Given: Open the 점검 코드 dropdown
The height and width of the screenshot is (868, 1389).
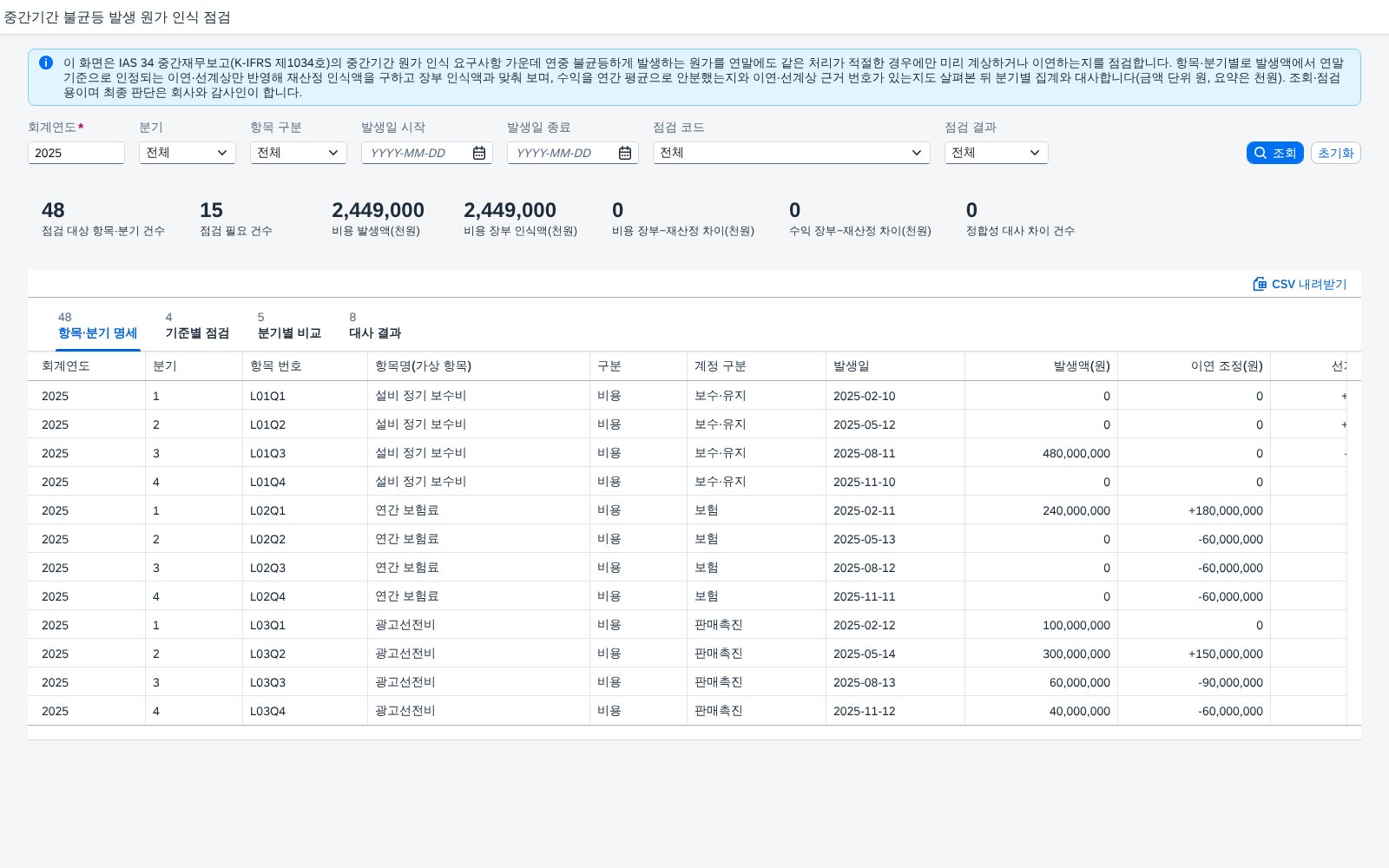Looking at the screenshot, I should pos(792,153).
